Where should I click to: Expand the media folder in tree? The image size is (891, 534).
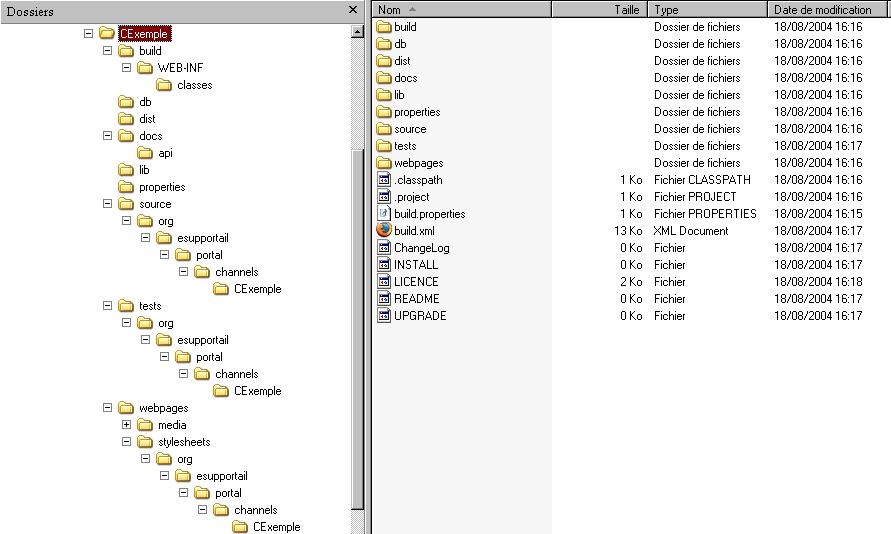(x=127, y=425)
